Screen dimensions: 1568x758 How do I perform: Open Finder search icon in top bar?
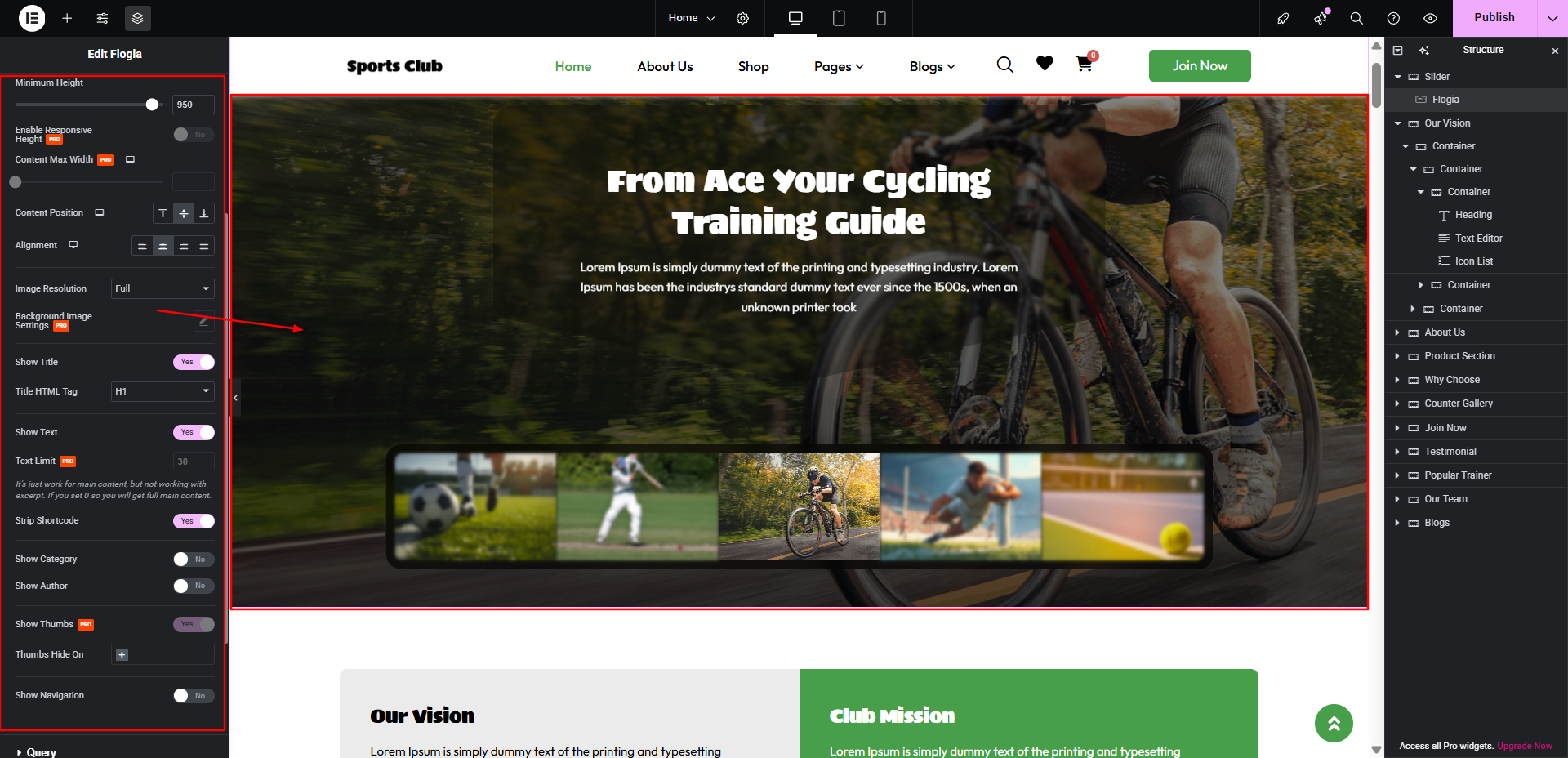[x=1356, y=18]
